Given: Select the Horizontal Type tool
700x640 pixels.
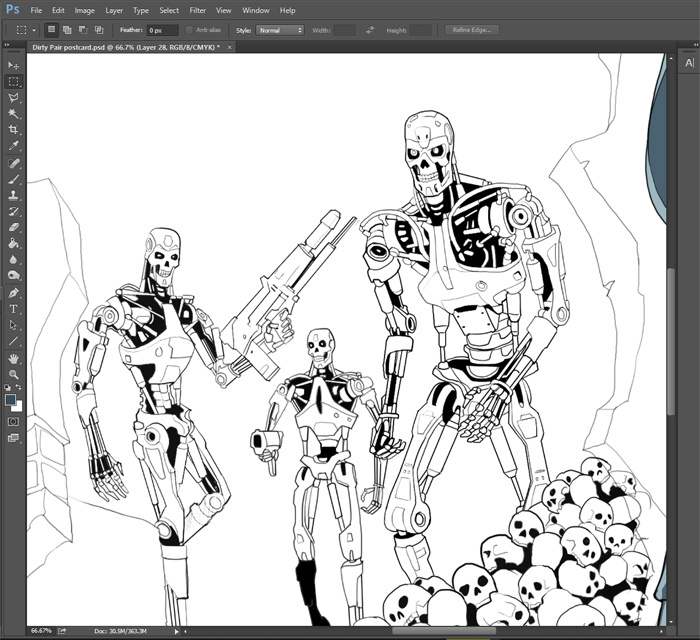Looking at the screenshot, I should 13,309.
